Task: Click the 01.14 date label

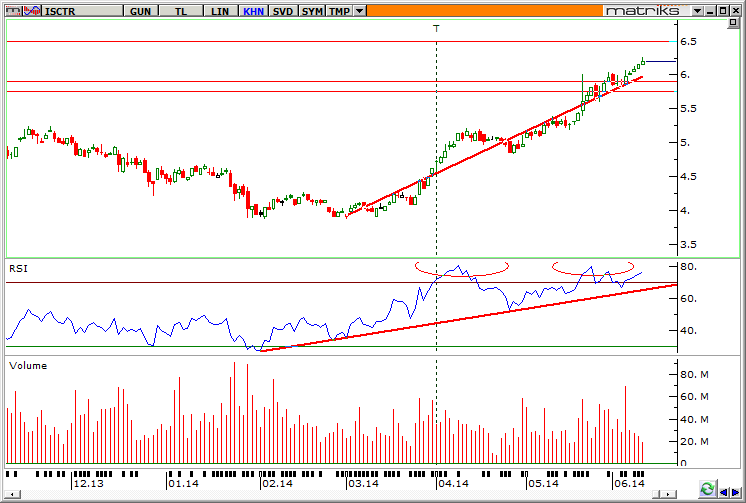Action: pyautogui.click(x=184, y=483)
